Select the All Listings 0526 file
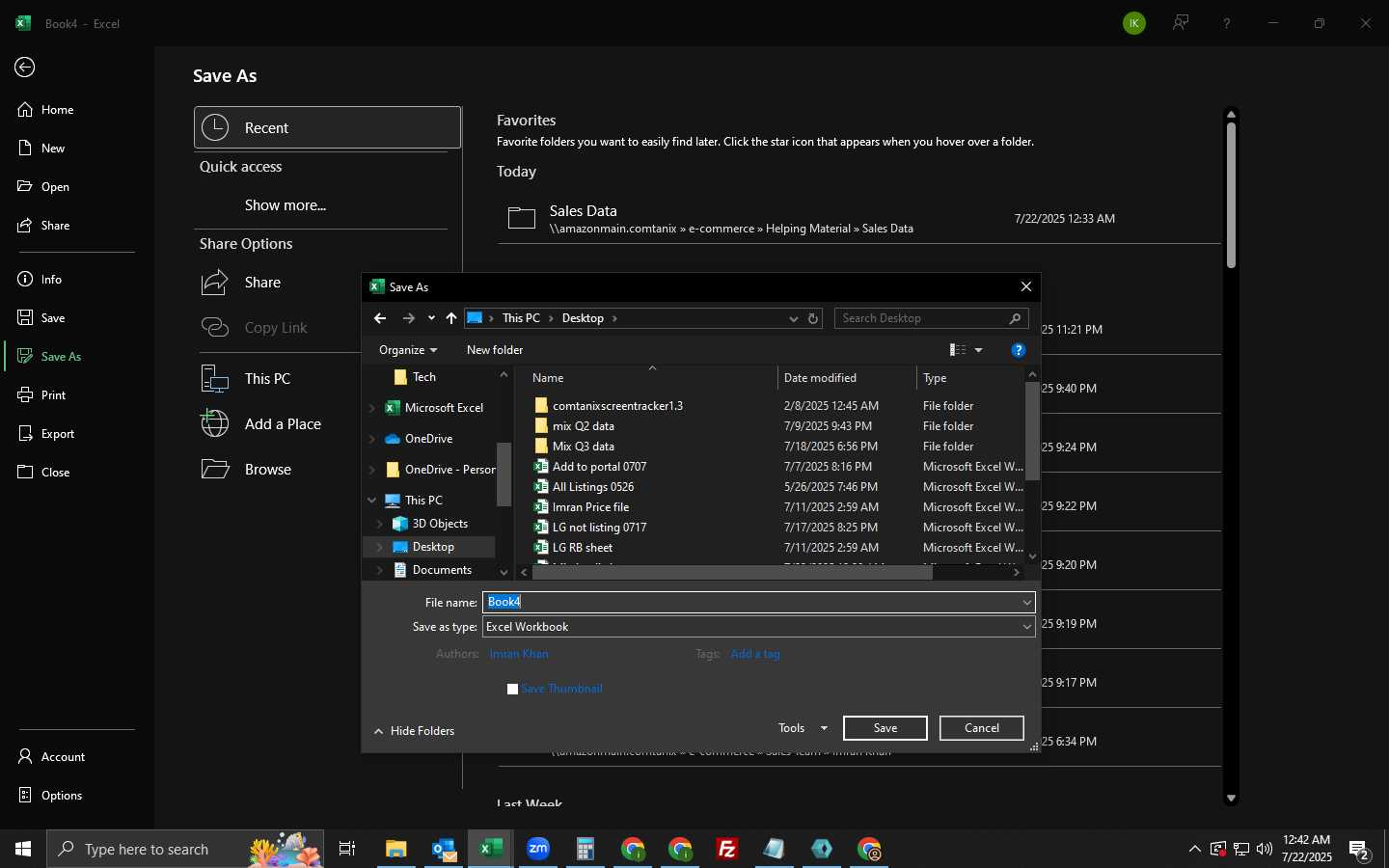Viewport: 1389px width, 868px height. 593,487
